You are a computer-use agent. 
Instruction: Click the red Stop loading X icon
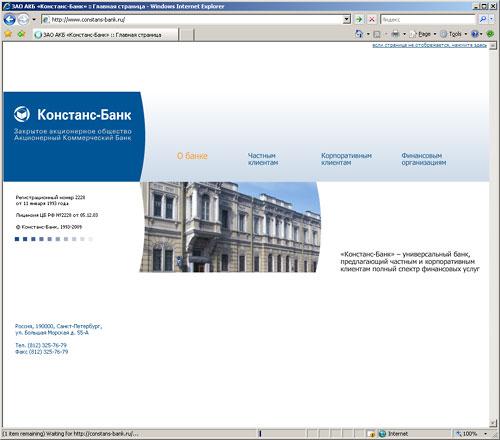372,20
